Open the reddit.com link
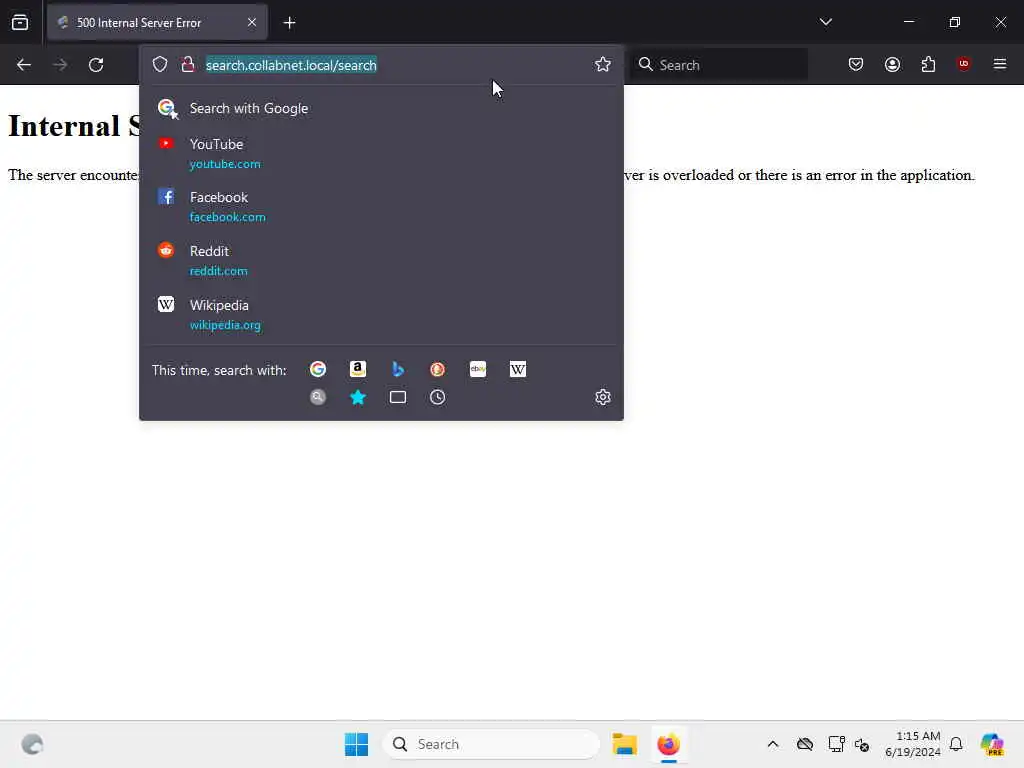 [x=218, y=271]
